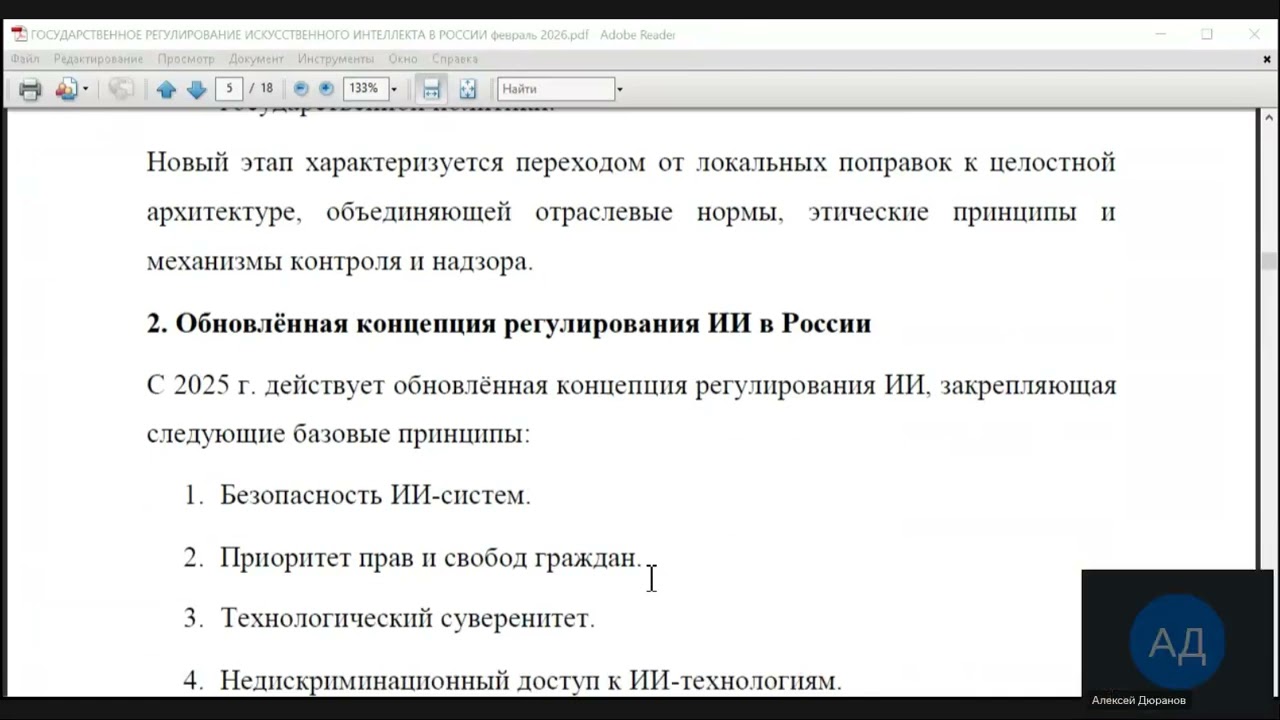The height and width of the screenshot is (720, 1280).
Task: Zoom out with the minus icon
Action: (301, 89)
